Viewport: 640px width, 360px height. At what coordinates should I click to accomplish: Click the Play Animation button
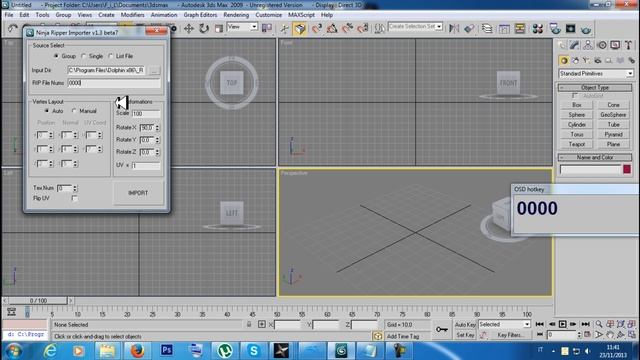pyautogui.click(x=562, y=324)
